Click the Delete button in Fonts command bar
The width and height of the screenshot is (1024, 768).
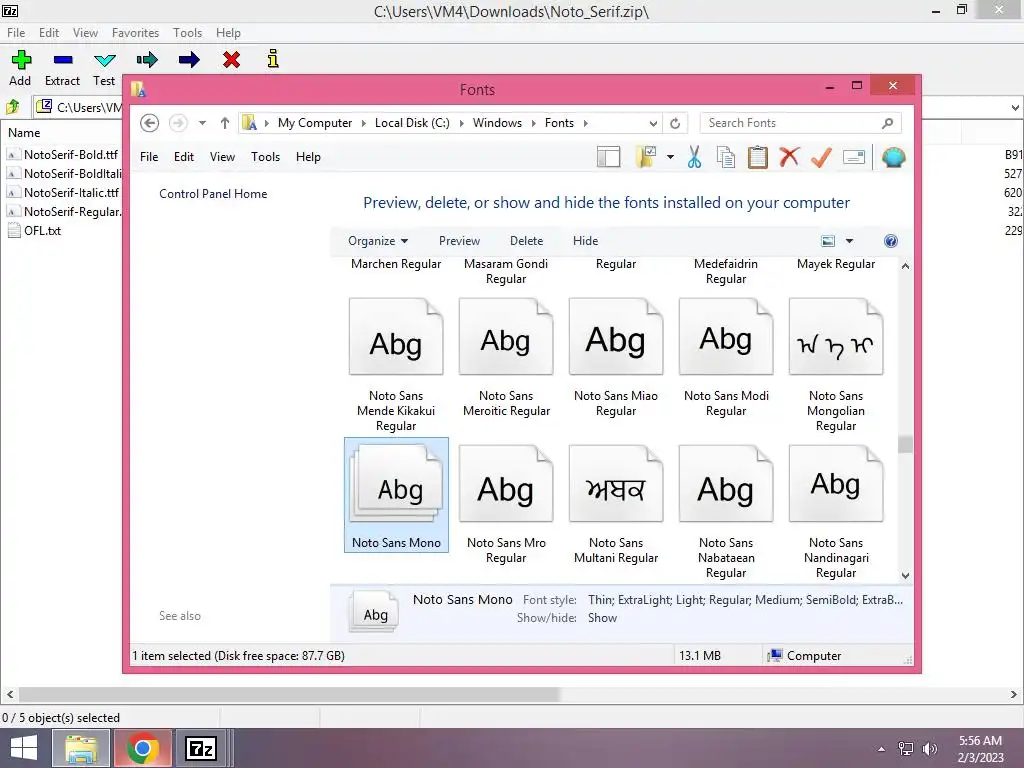(526, 241)
